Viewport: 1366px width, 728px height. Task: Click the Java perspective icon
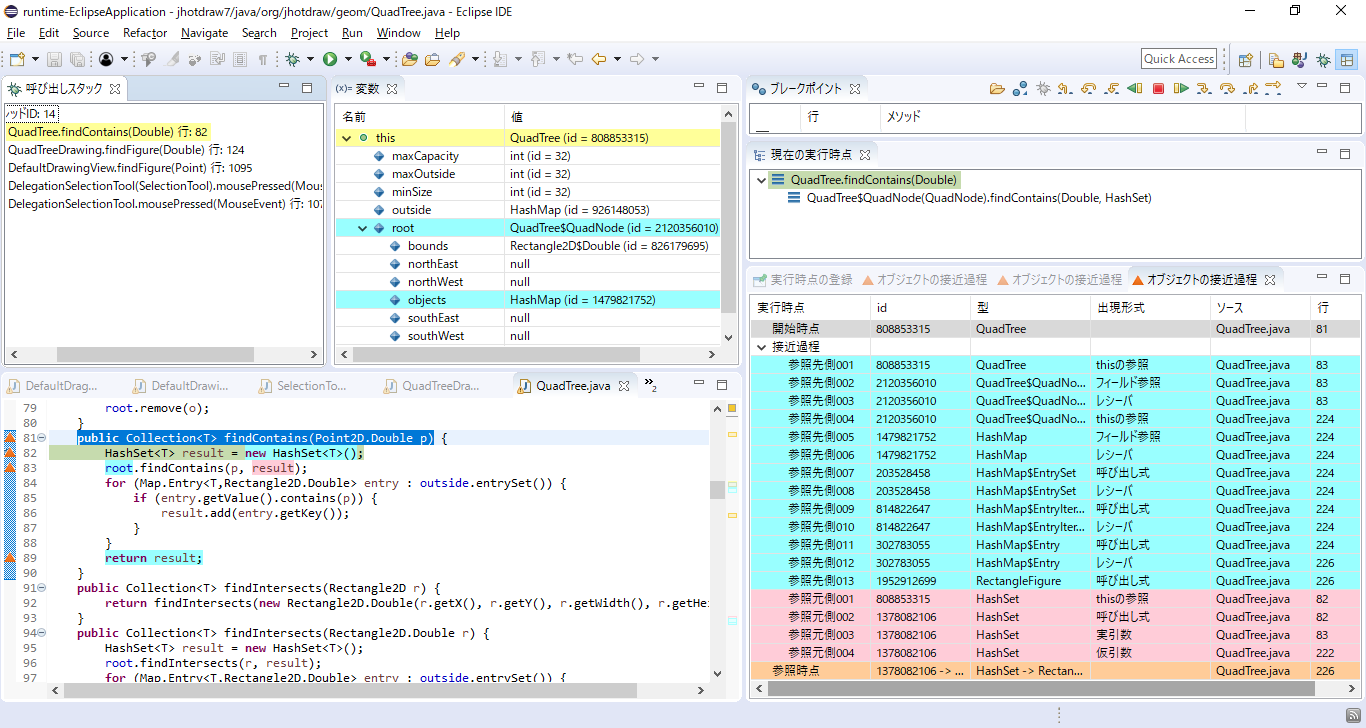click(1299, 60)
